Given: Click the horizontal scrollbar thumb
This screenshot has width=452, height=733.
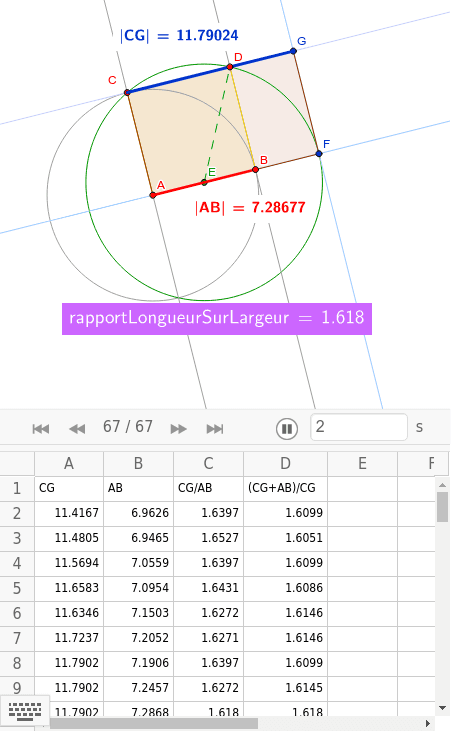Looking at the screenshot, I should (154, 724).
